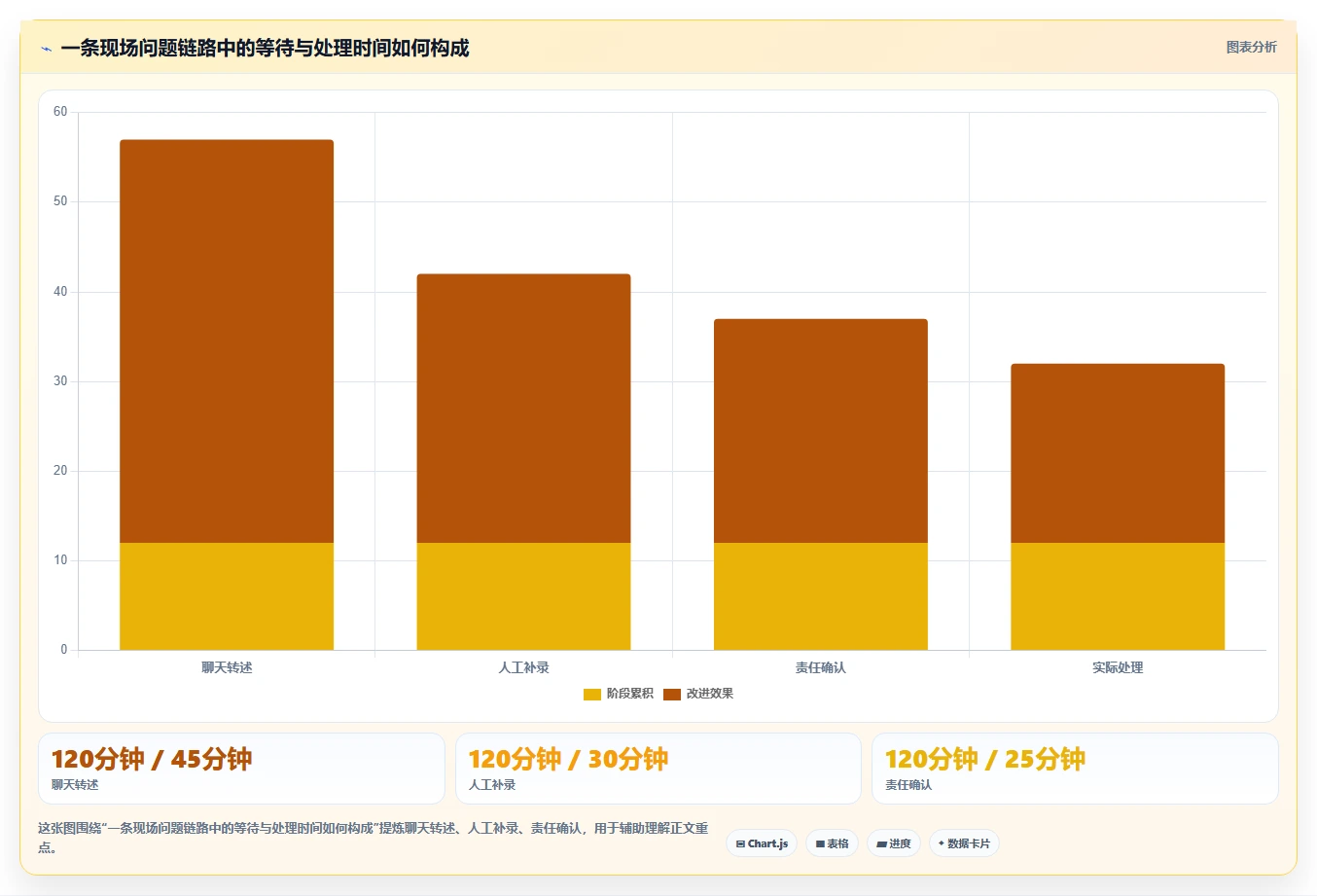Screen dimensions: 1317x896
Task: Click the y-axis value 30
Action: pos(60,381)
